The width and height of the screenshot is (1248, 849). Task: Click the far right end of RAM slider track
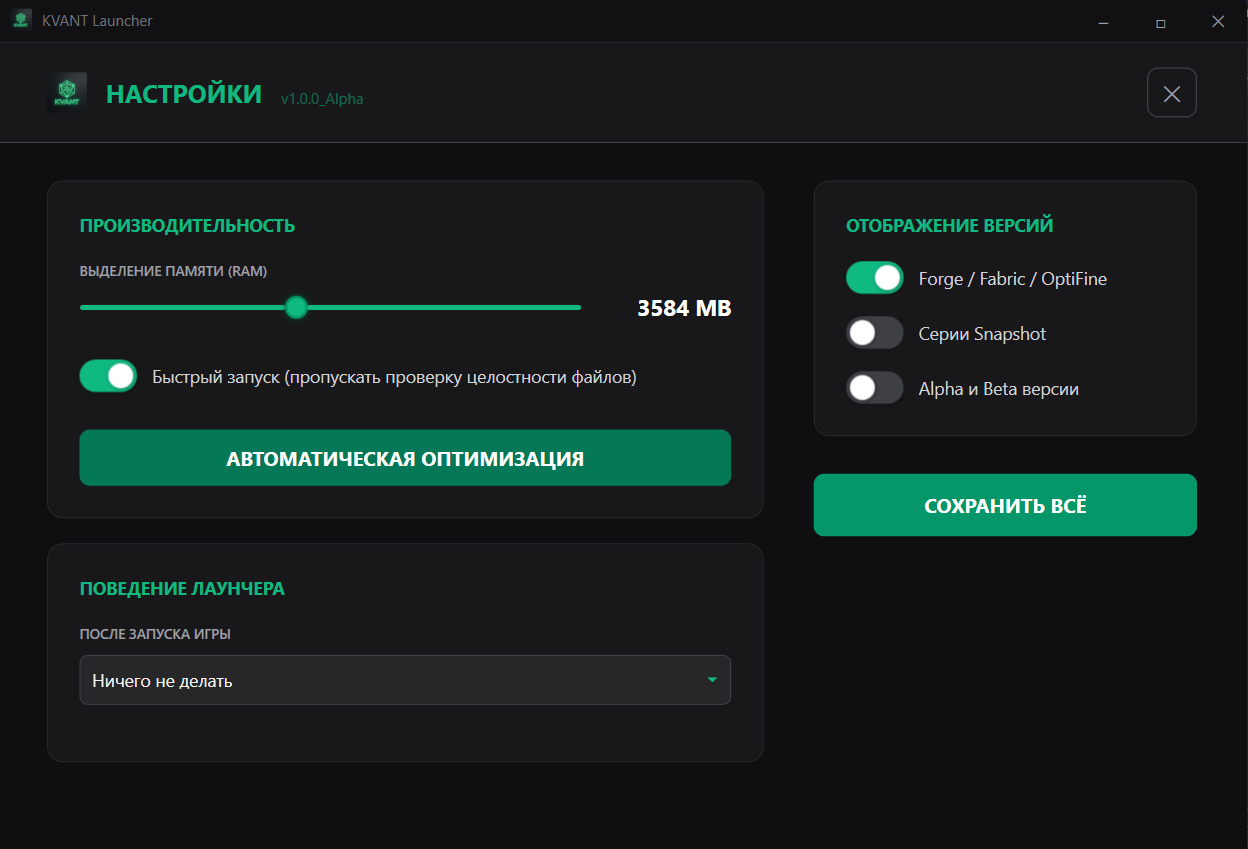click(x=577, y=307)
